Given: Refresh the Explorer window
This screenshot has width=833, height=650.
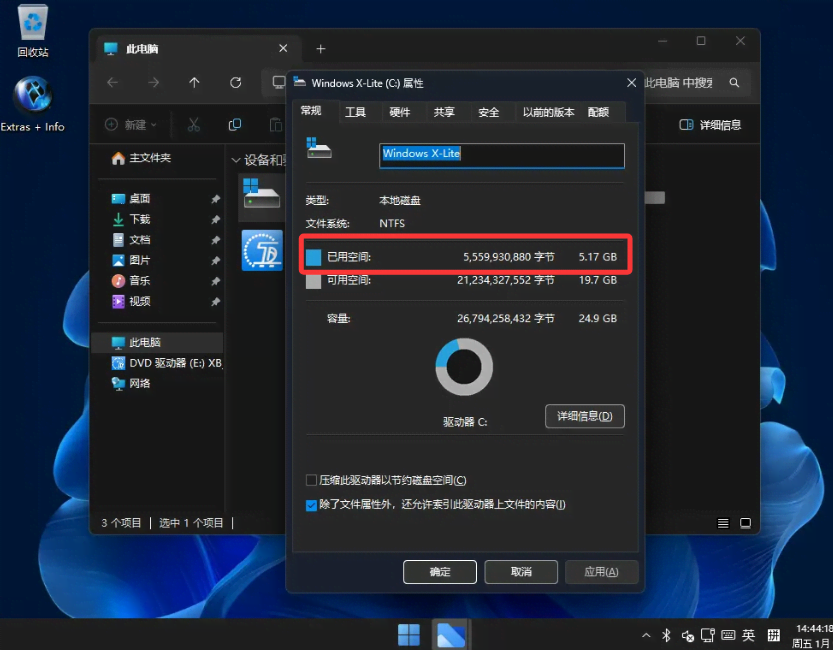Looking at the screenshot, I should click(235, 83).
